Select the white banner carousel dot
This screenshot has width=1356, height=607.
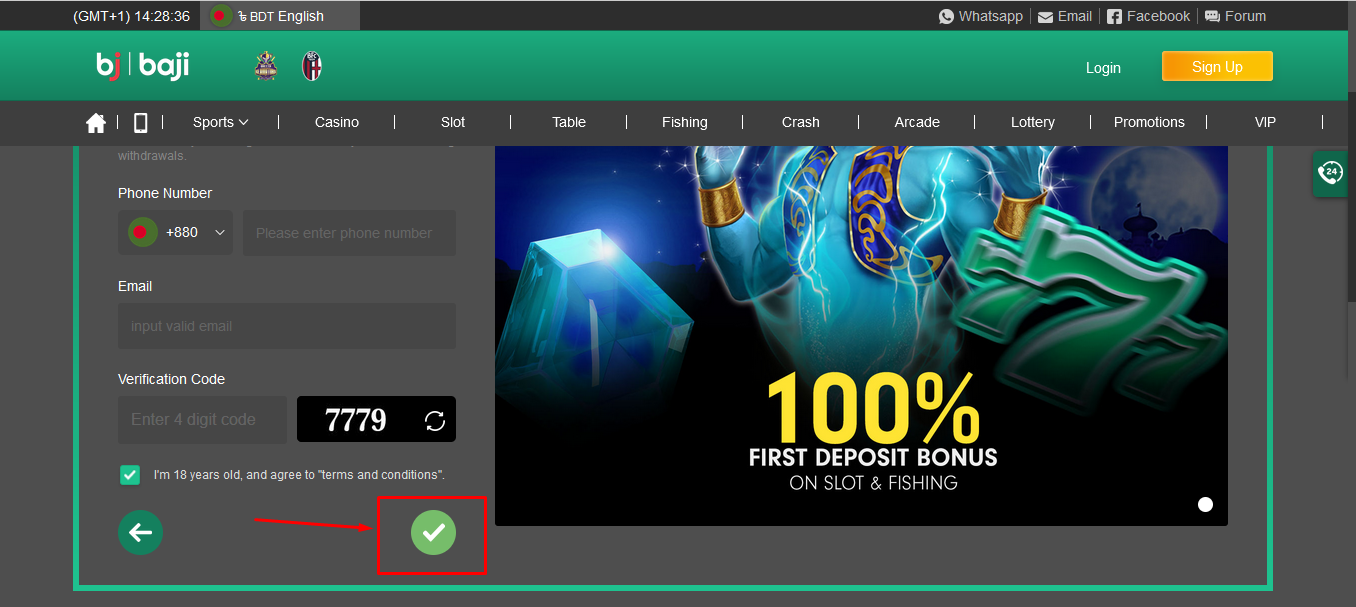tap(1205, 504)
